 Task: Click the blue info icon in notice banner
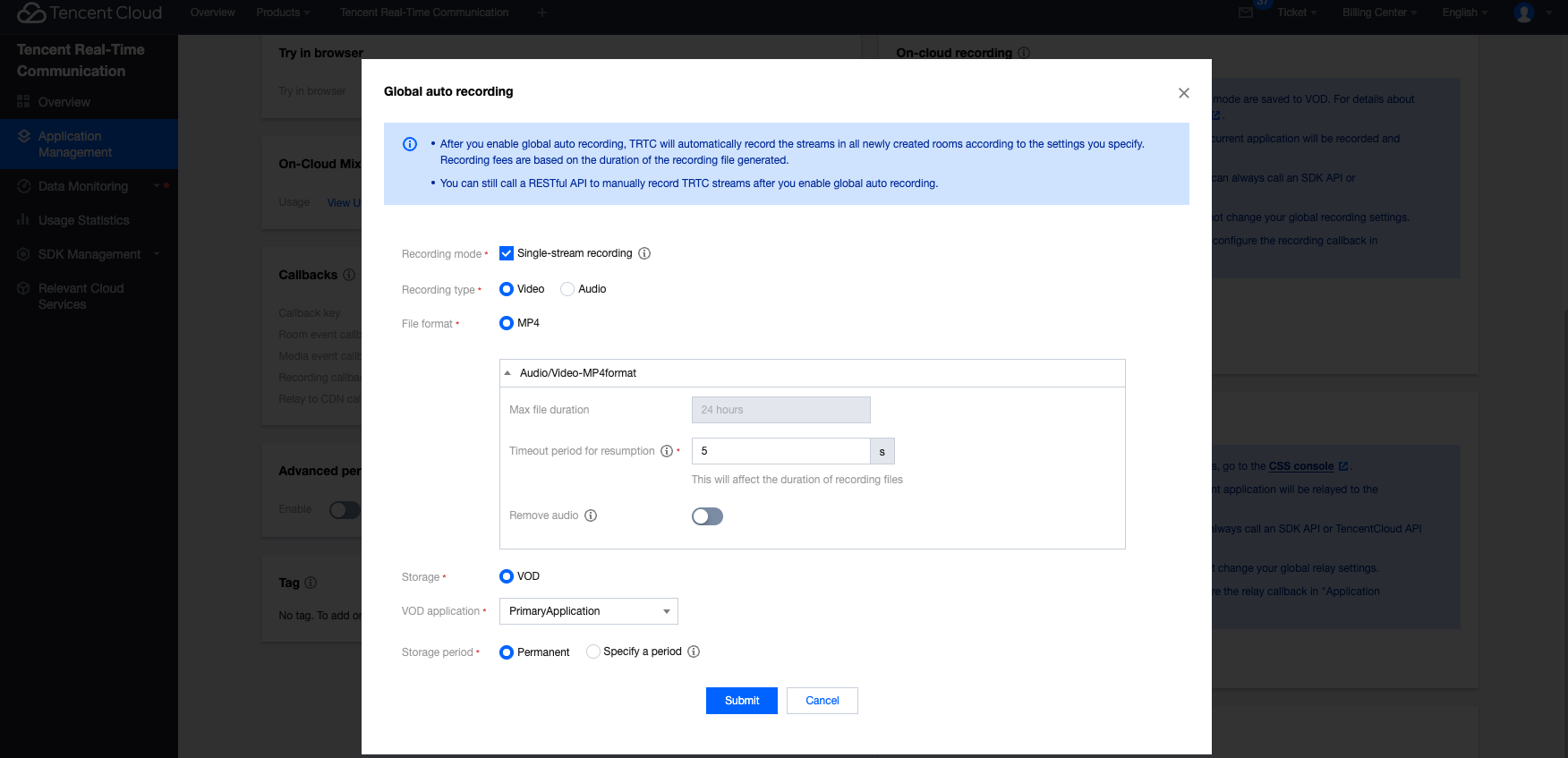click(410, 144)
